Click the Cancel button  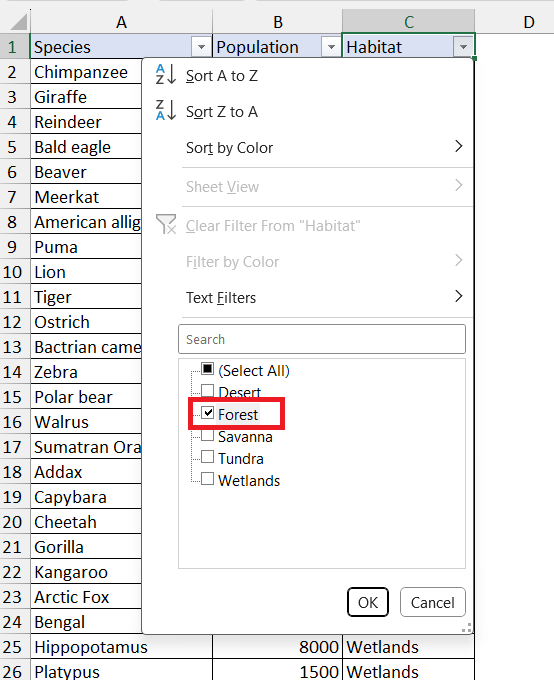[433, 602]
